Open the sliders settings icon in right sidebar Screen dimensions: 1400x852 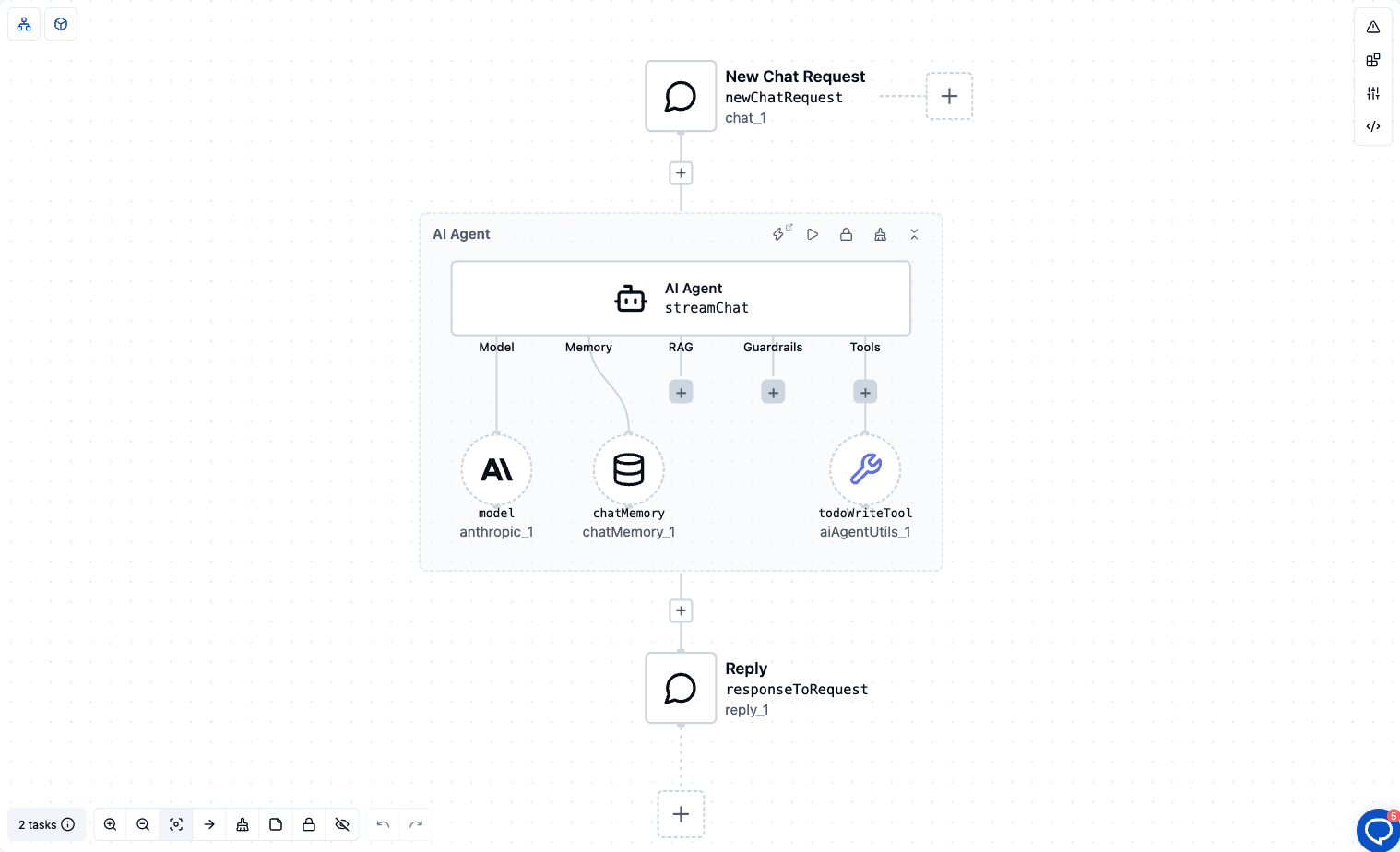(1373, 93)
